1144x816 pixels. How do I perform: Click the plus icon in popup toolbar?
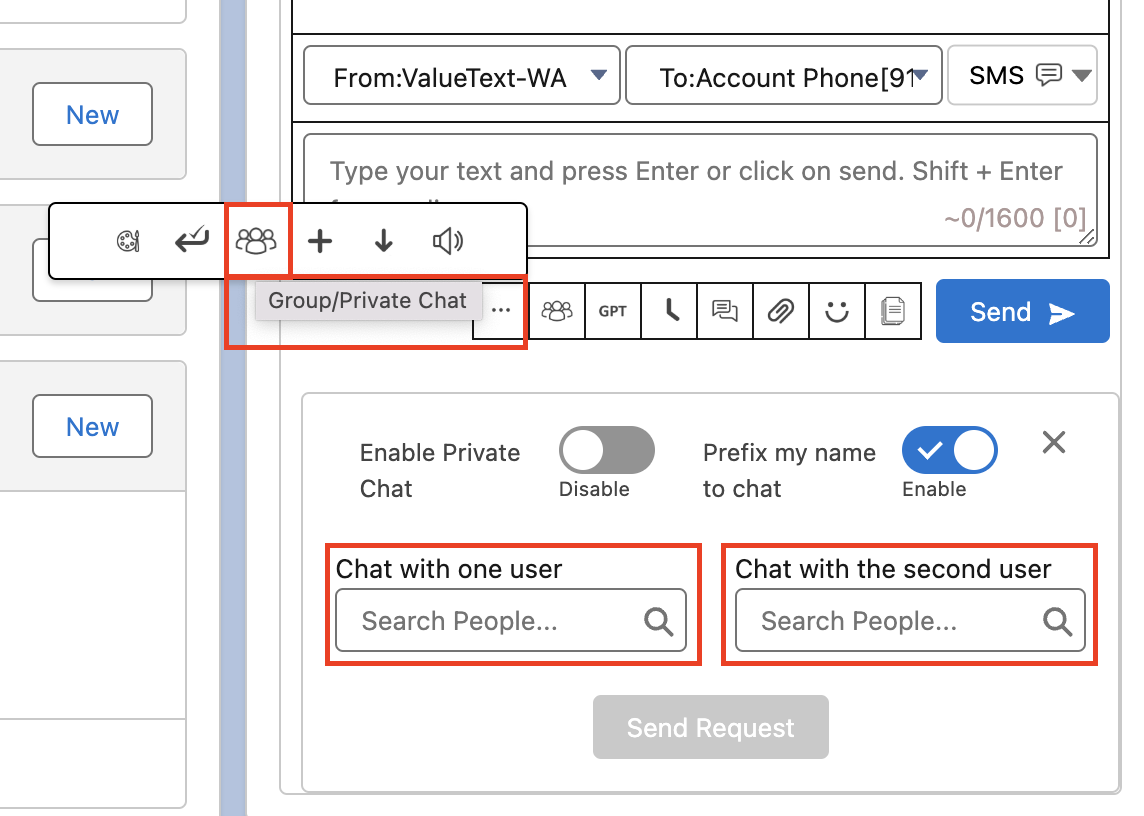coord(320,241)
